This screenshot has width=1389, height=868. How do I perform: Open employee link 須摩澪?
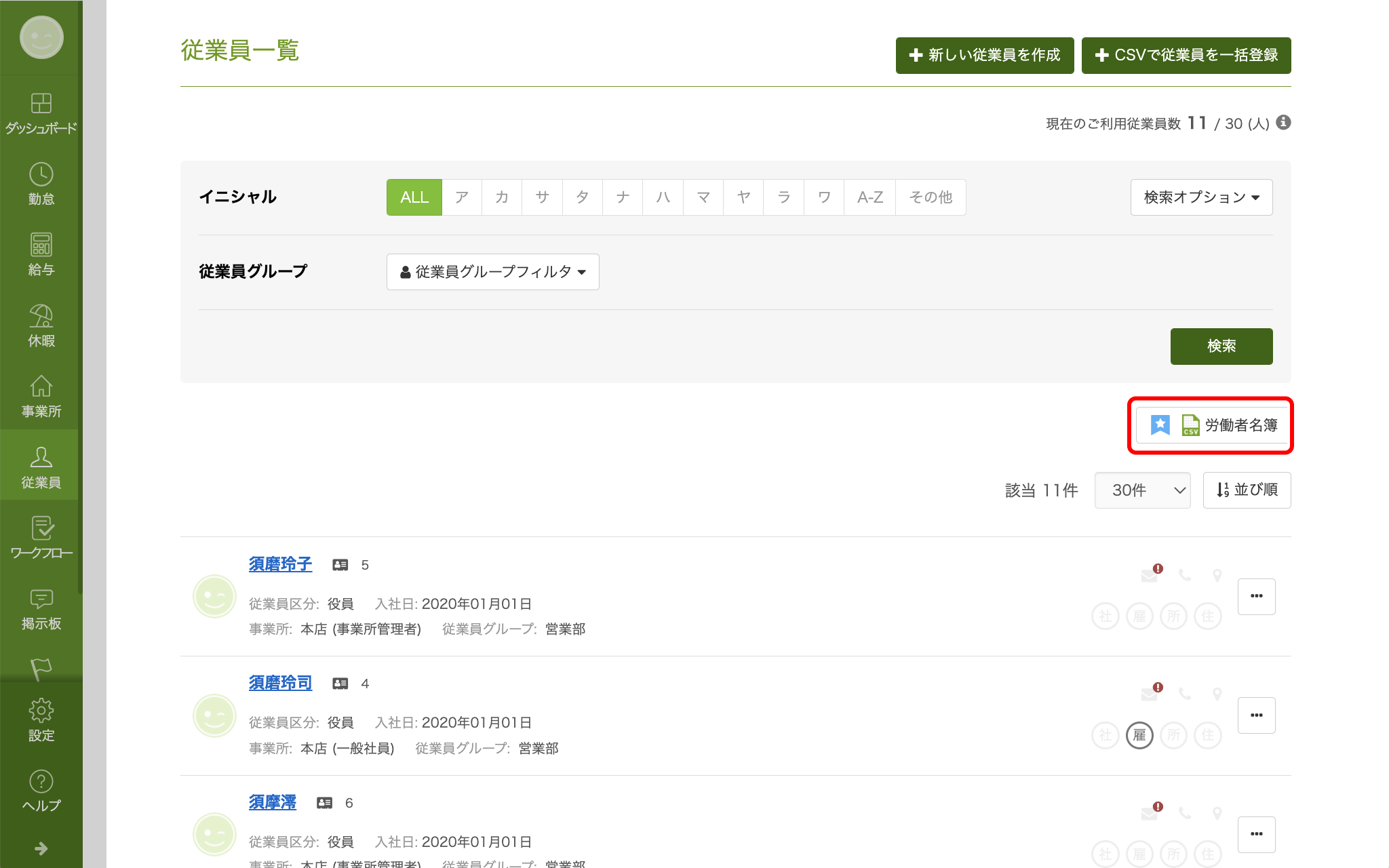pos(272,802)
